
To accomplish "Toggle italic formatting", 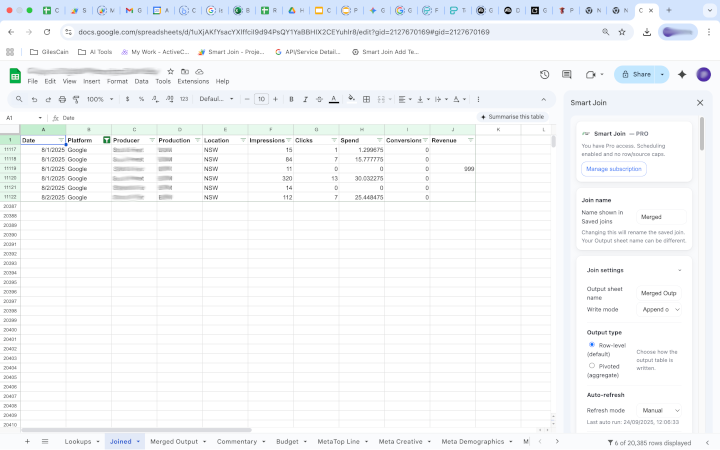I will (x=305, y=99).
